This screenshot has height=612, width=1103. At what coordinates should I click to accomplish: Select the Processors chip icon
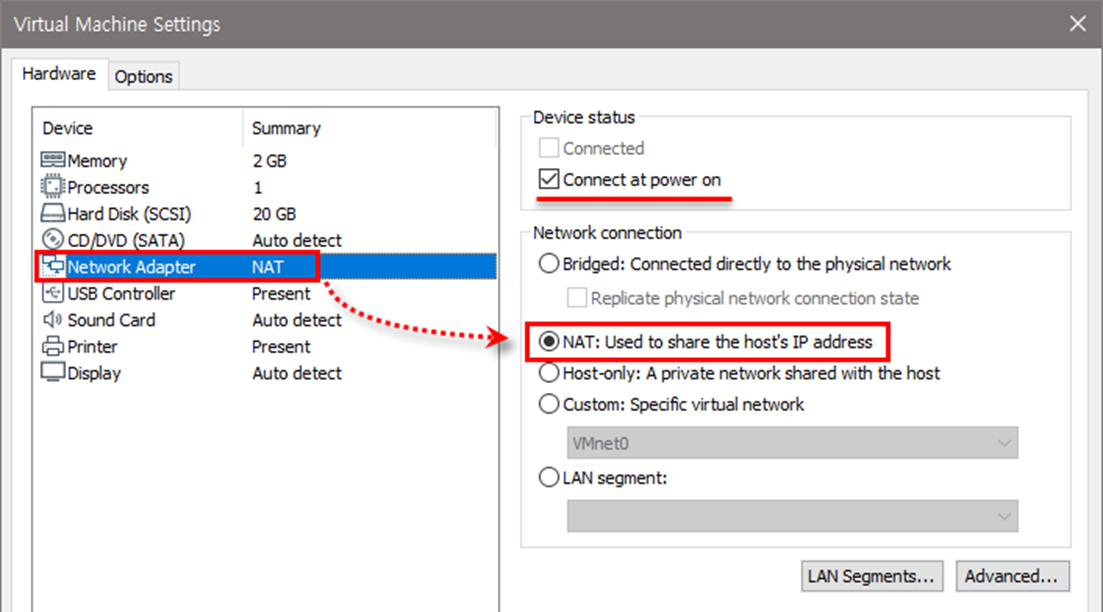(x=53, y=187)
